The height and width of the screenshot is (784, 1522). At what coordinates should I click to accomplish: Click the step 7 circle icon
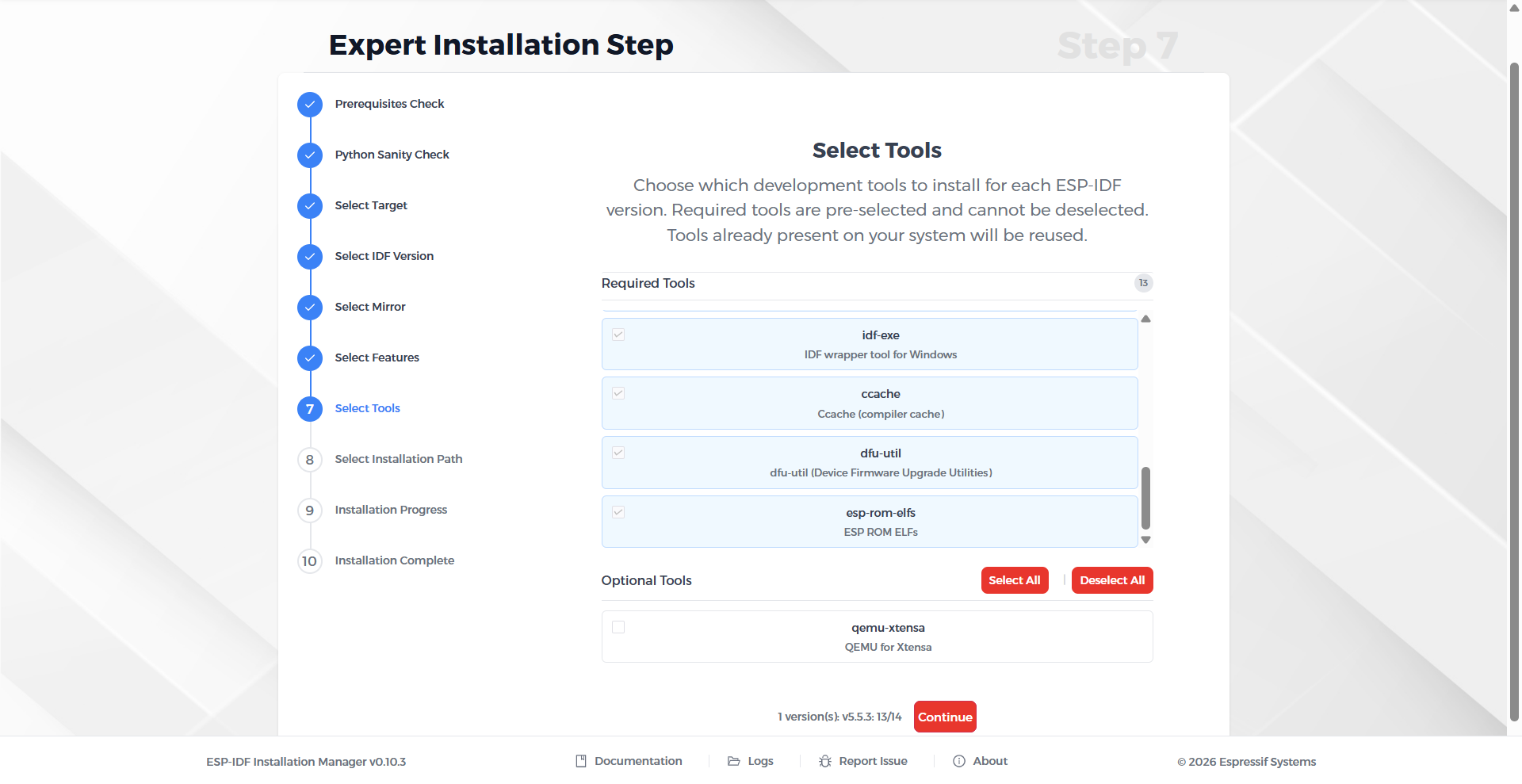[x=310, y=408]
